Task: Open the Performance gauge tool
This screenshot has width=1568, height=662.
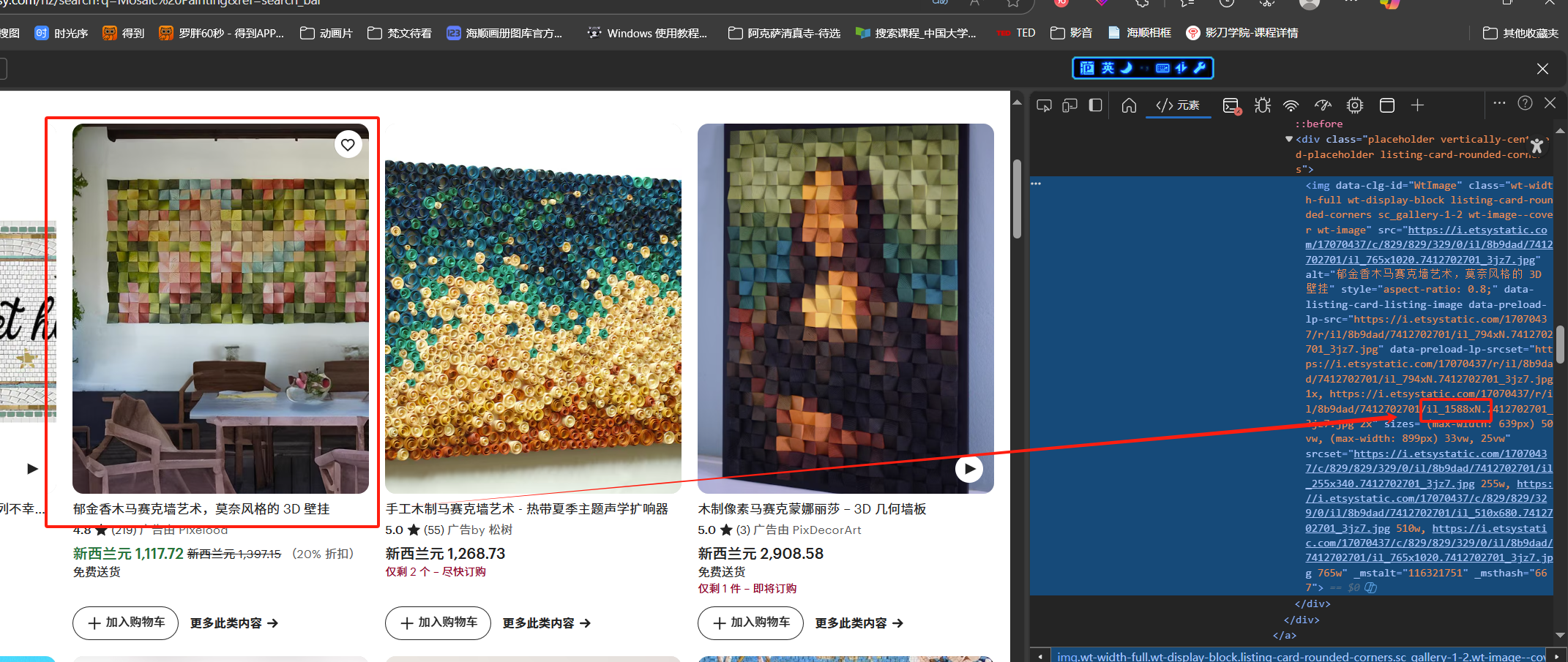Action: click(x=1323, y=105)
